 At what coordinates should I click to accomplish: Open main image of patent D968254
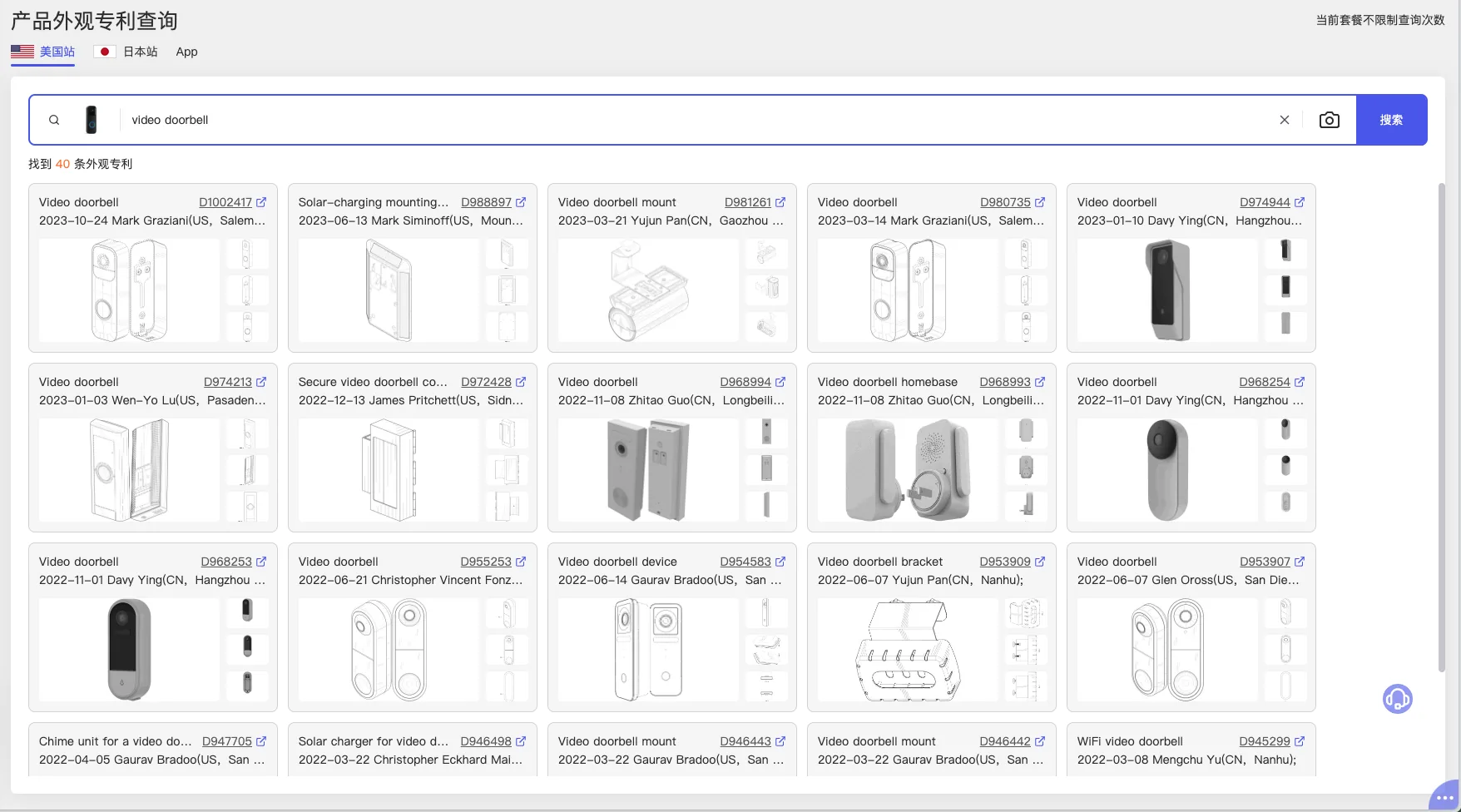tap(1167, 470)
